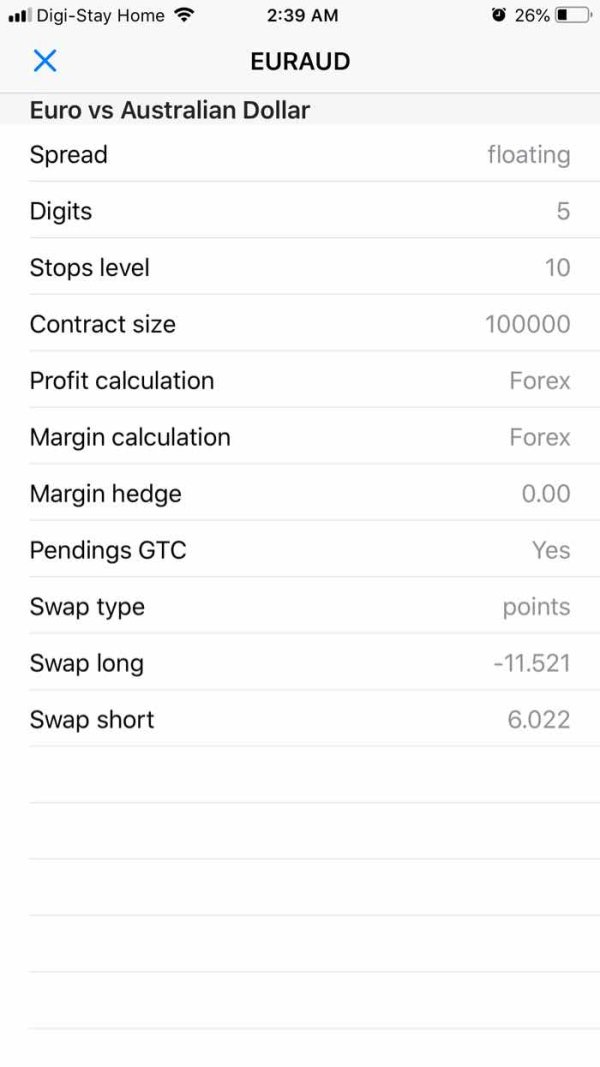Select the Profit calculation row
The width and height of the screenshot is (600, 1067).
tap(300, 381)
